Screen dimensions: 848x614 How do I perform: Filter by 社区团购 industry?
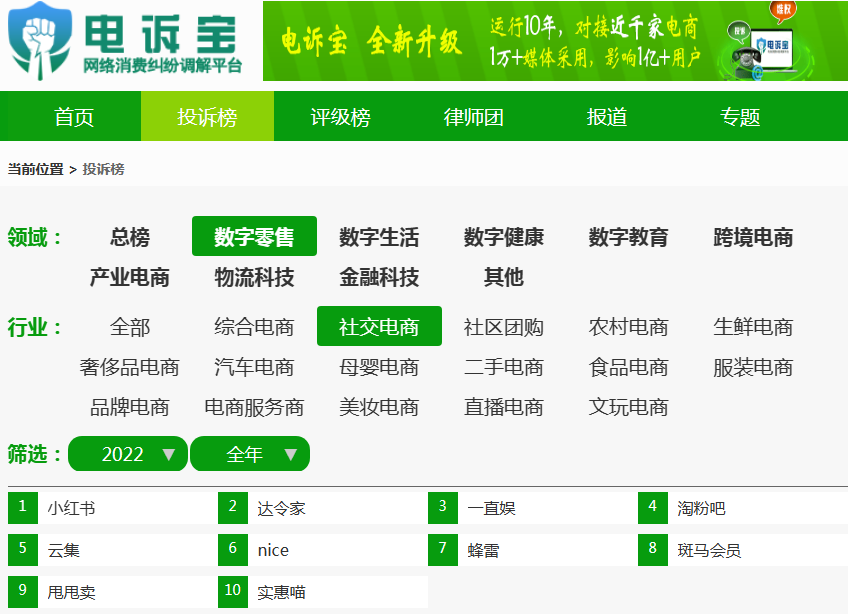pyautogui.click(x=504, y=327)
